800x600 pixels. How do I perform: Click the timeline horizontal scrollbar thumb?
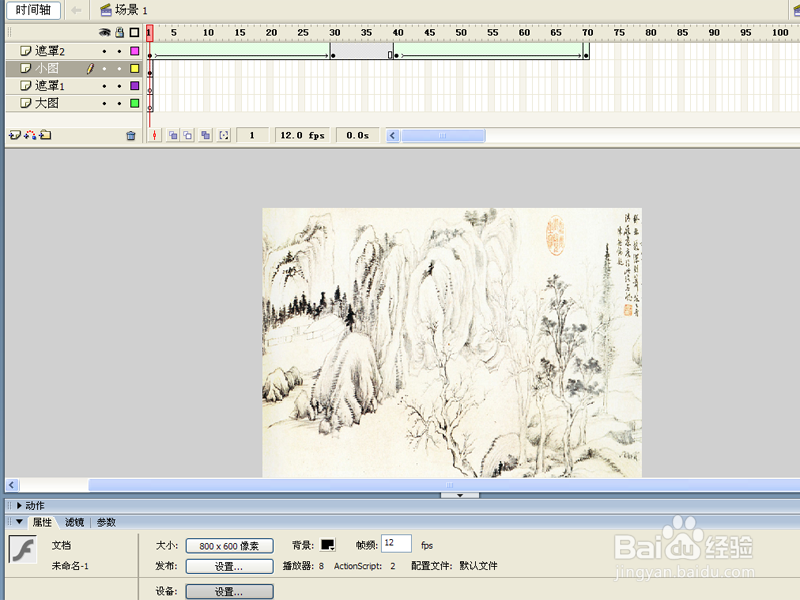pyautogui.click(x=443, y=136)
